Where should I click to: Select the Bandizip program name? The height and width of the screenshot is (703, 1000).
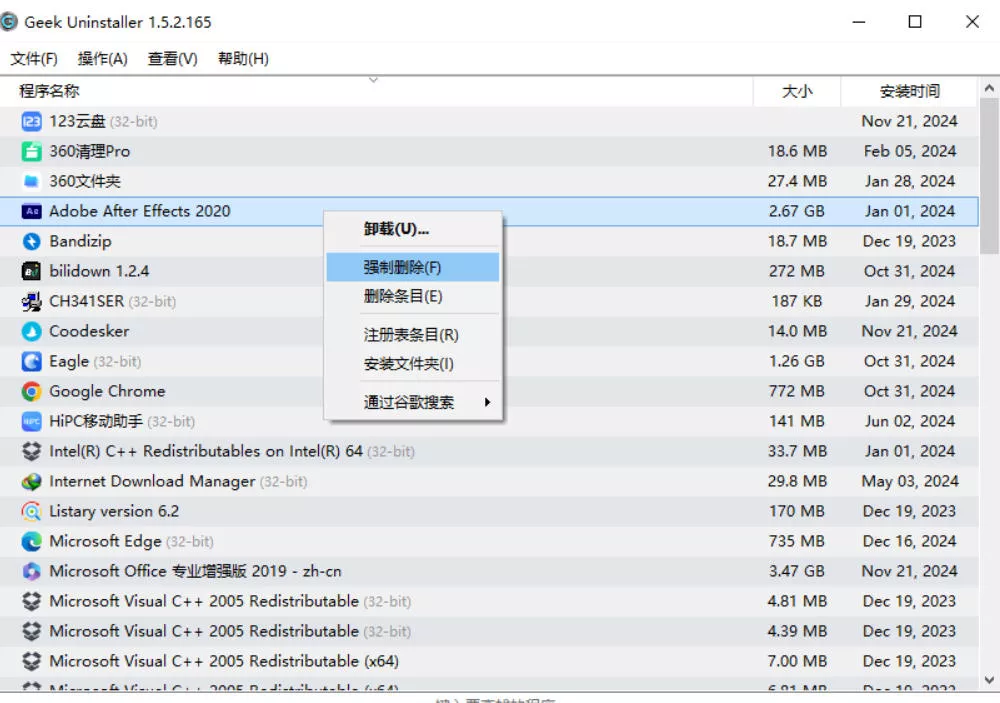pyautogui.click(x=80, y=241)
